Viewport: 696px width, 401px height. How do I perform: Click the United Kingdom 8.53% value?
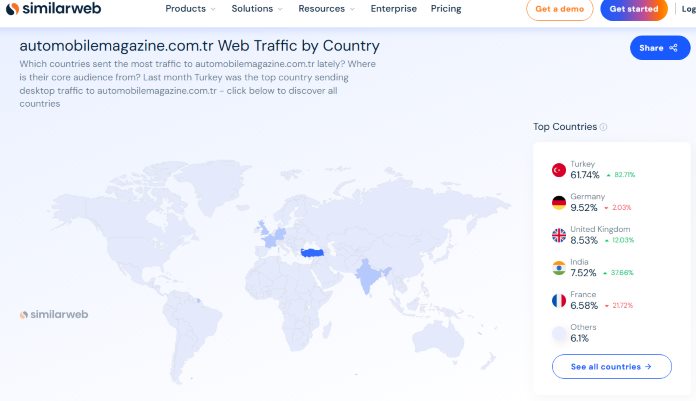(x=584, y=241)
